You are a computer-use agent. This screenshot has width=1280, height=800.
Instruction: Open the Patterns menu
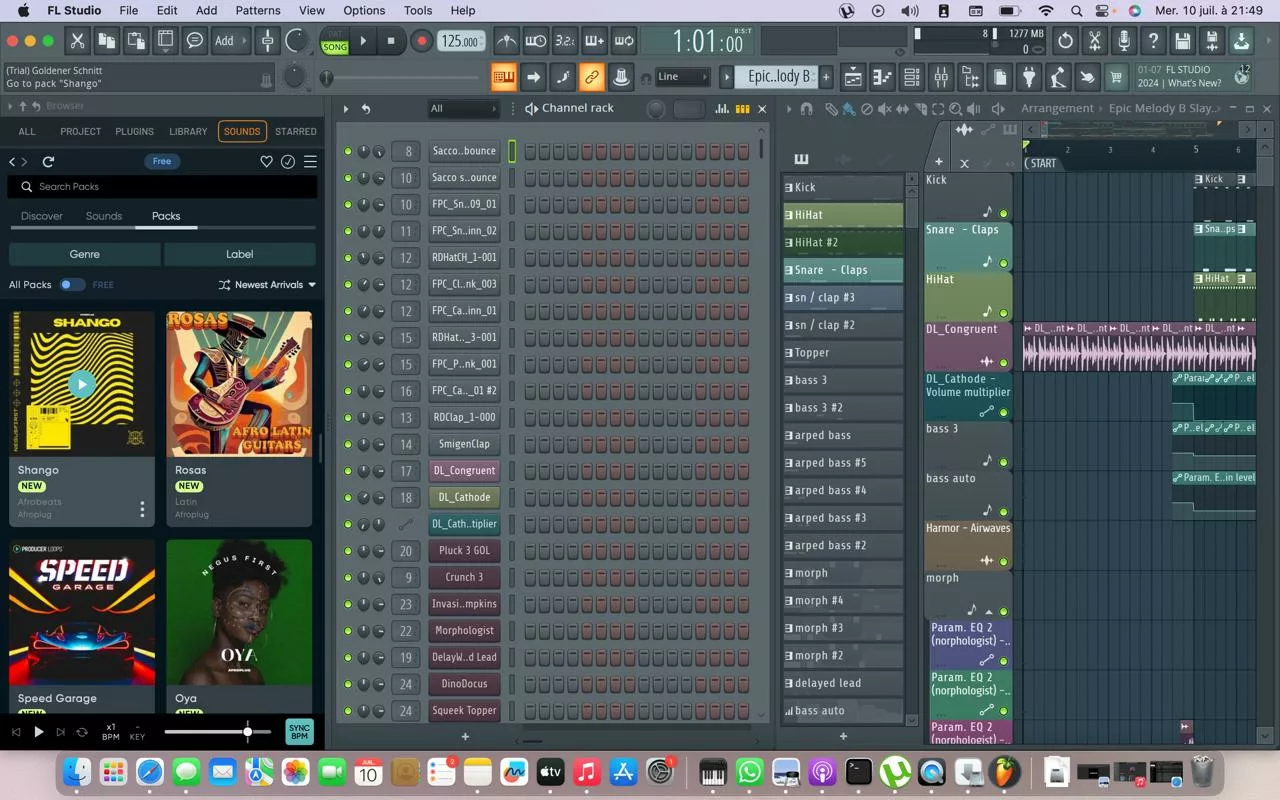click(x=258, y=10)
